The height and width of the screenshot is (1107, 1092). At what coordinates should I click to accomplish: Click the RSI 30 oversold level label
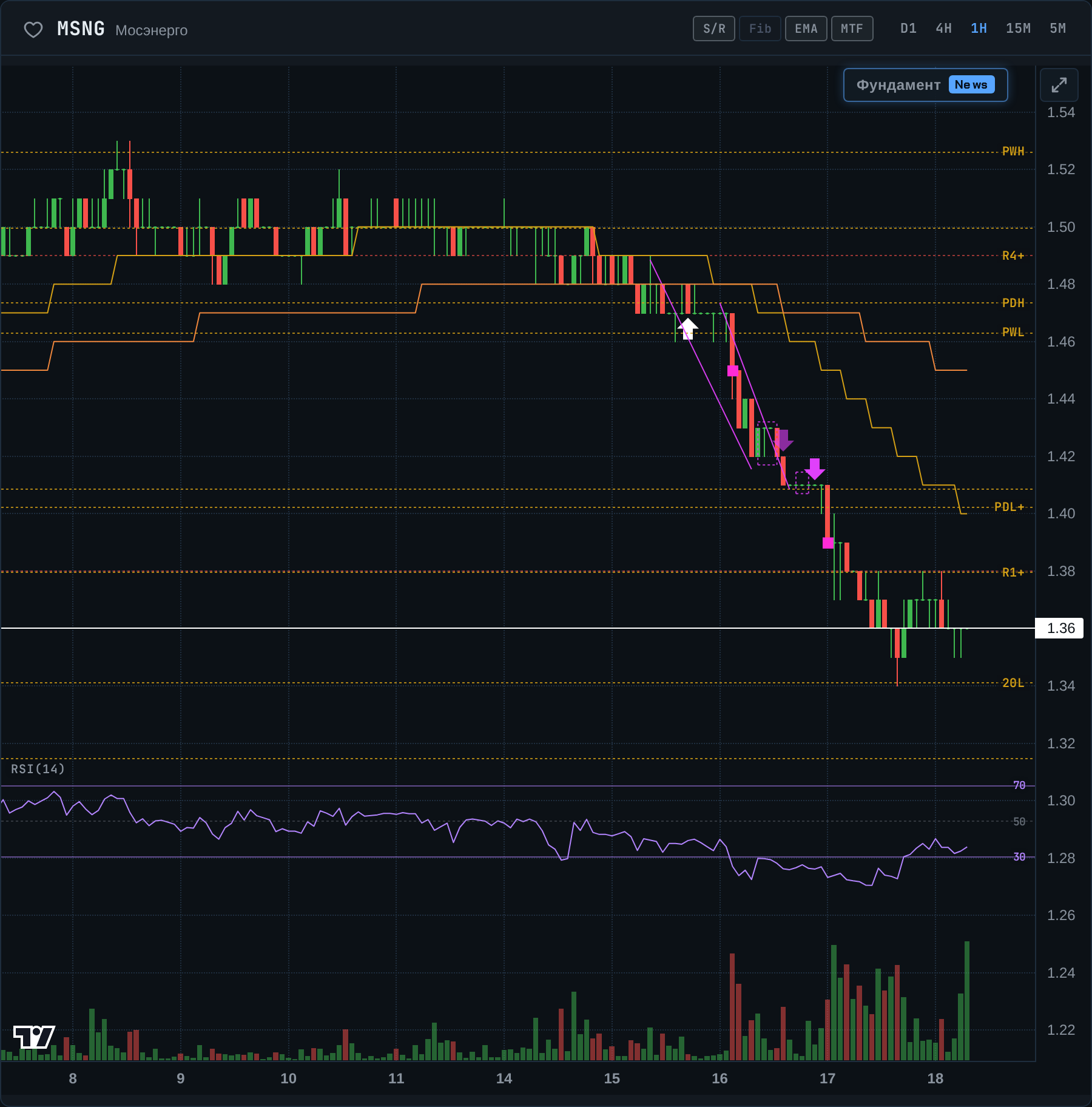click(x=1019, y=857)
